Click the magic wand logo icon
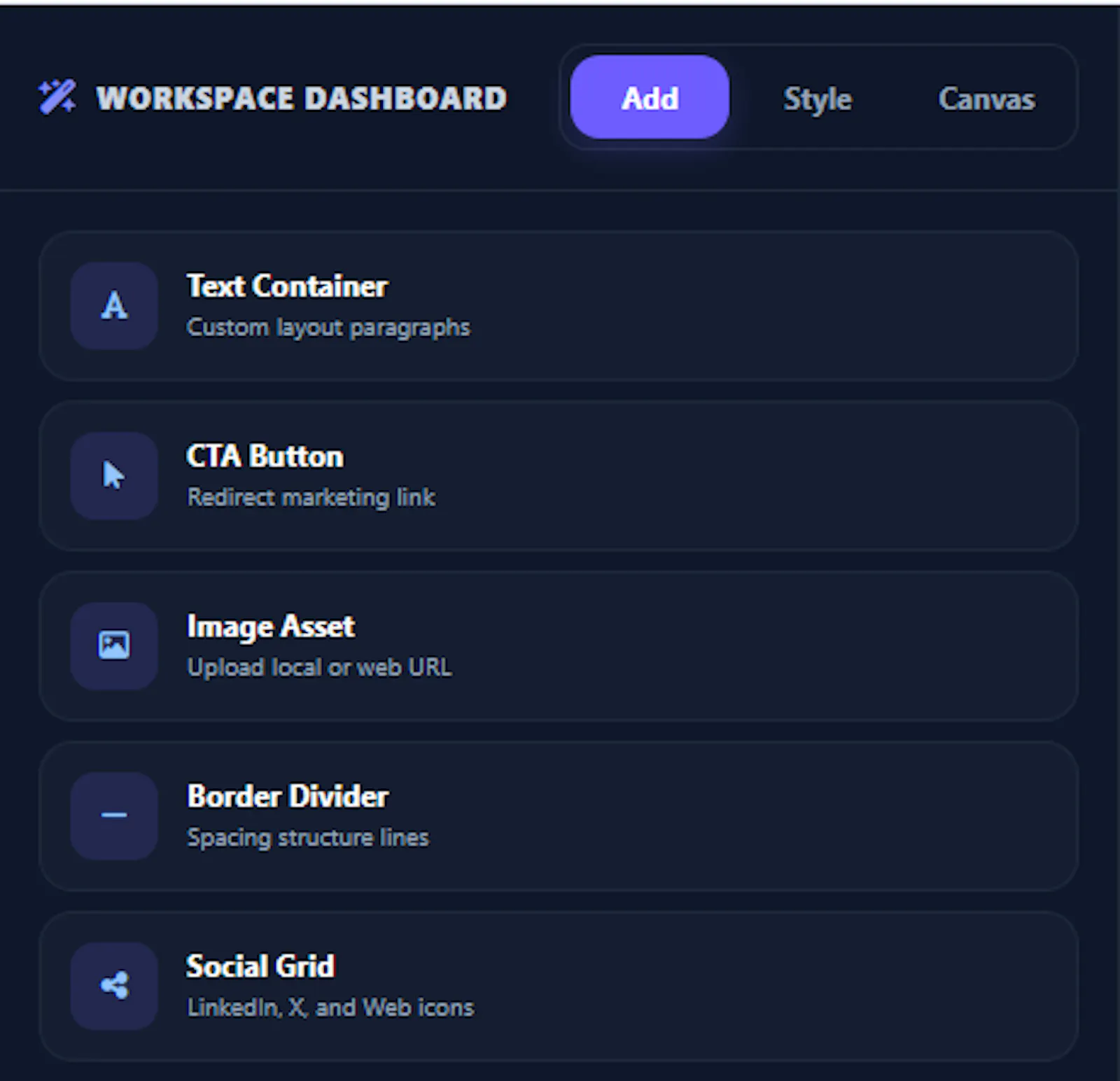 click(57, 97)
